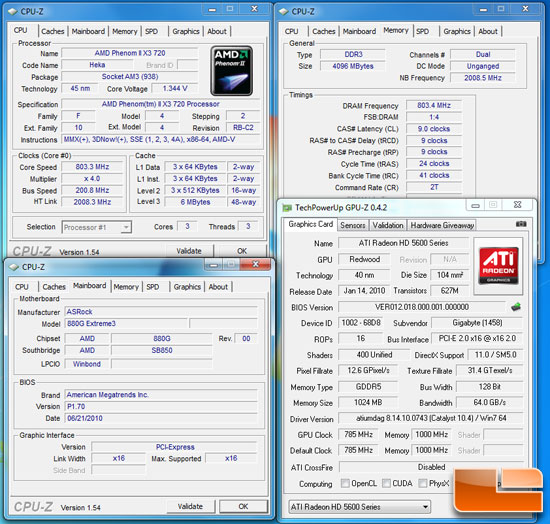550x524 pixels.
Task: Click the GPU Clock value 785 MHz
Action: click(x=358, y=435)
